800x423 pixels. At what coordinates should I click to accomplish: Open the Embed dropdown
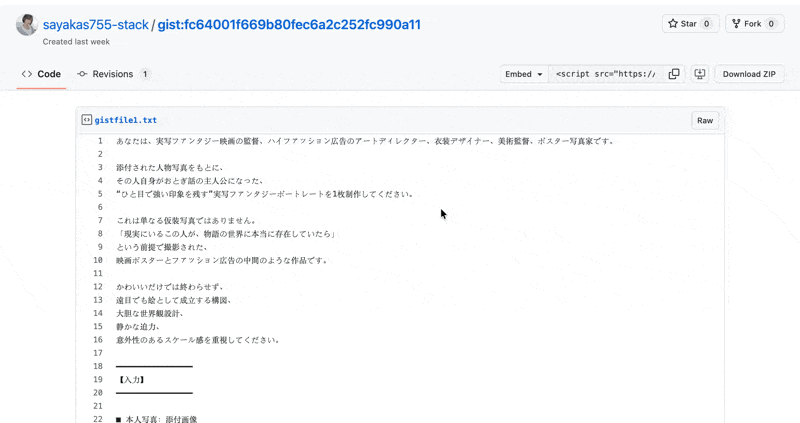[524, 74]
